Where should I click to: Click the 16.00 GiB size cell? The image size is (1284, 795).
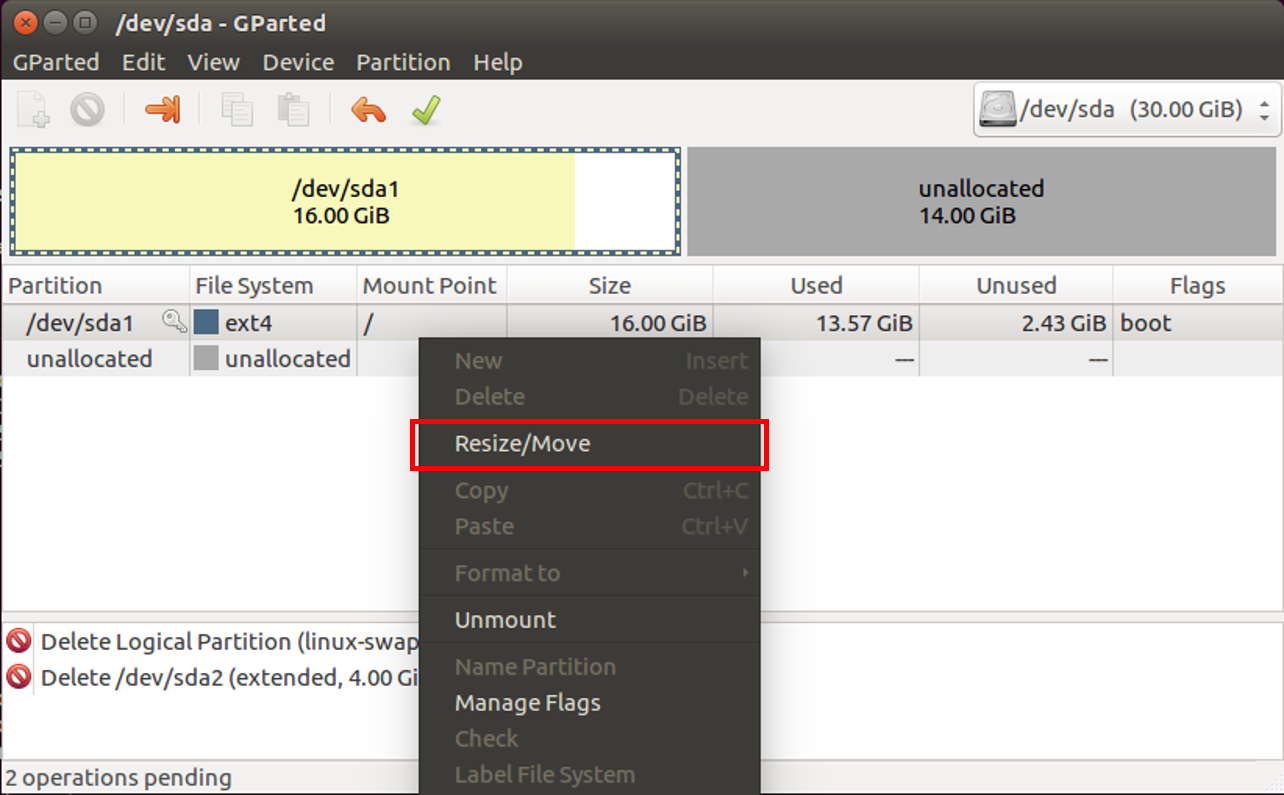pos(658,323)
